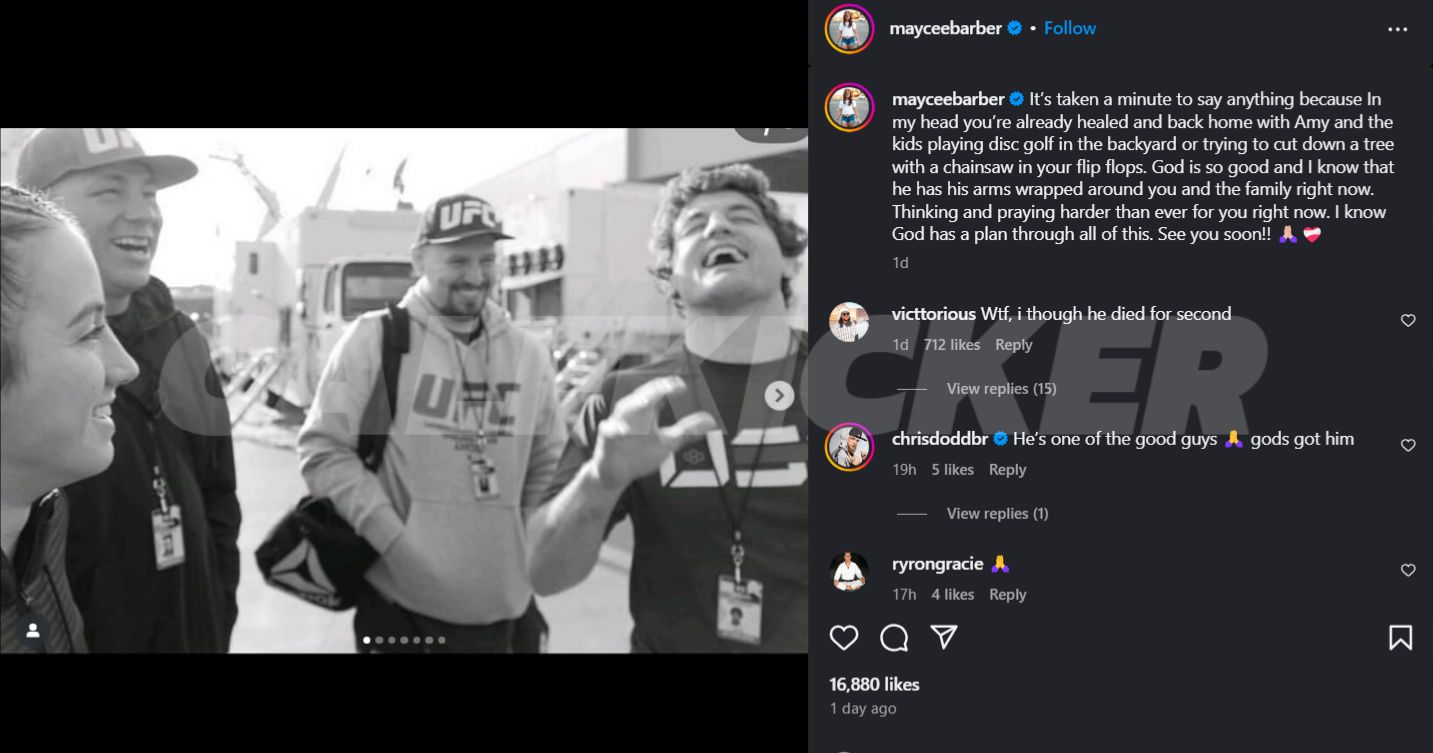
Task: Expand View replies (15) thread
Action: pyautogui.click(x=1001, y=388)
